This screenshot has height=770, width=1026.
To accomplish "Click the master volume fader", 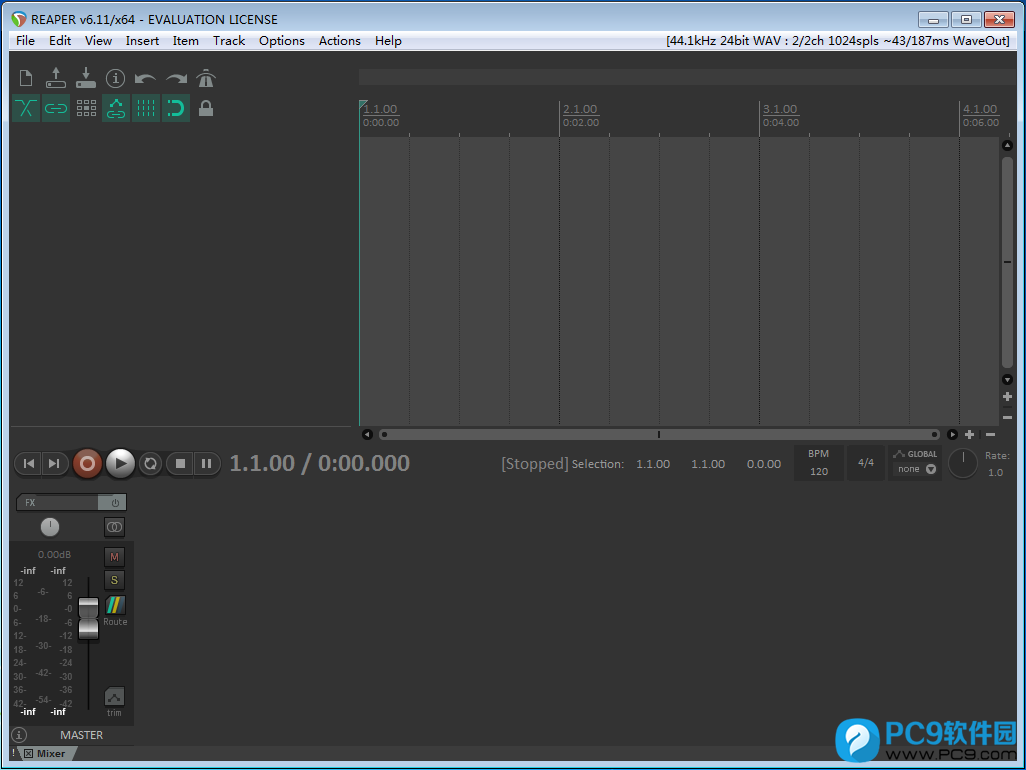I will coord(88,618).
